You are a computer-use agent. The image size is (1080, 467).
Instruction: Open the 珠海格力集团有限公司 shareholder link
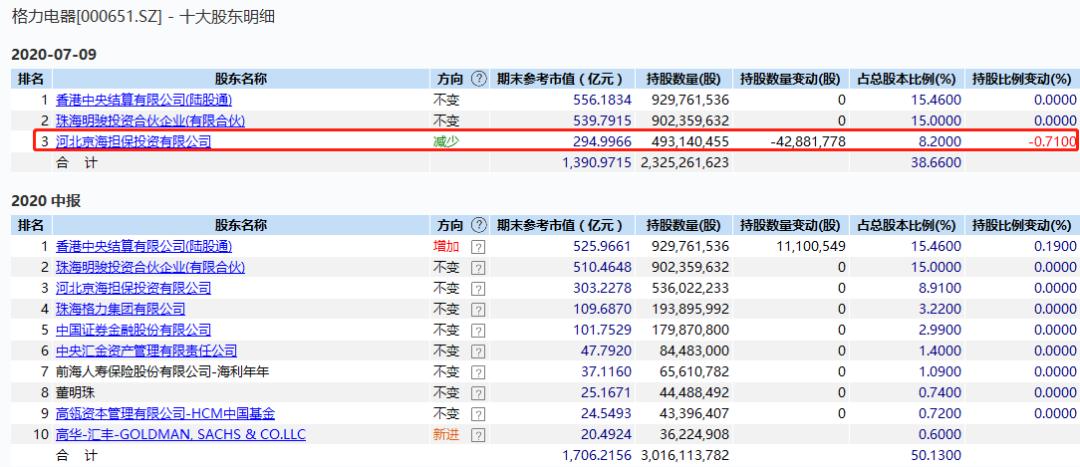click(x=121, y=309)
